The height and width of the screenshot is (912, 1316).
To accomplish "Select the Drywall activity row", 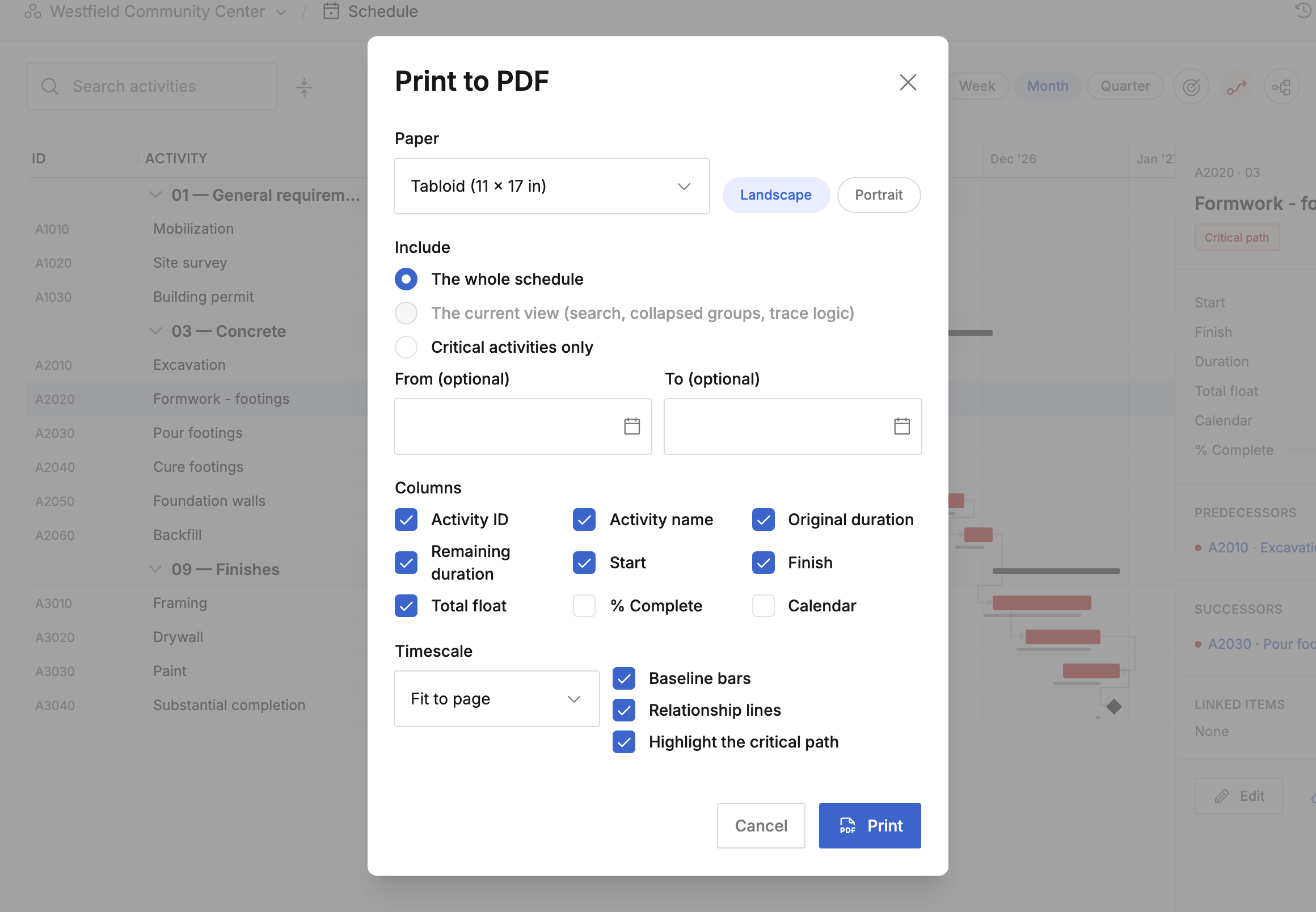I will click(x=197, y=637).
